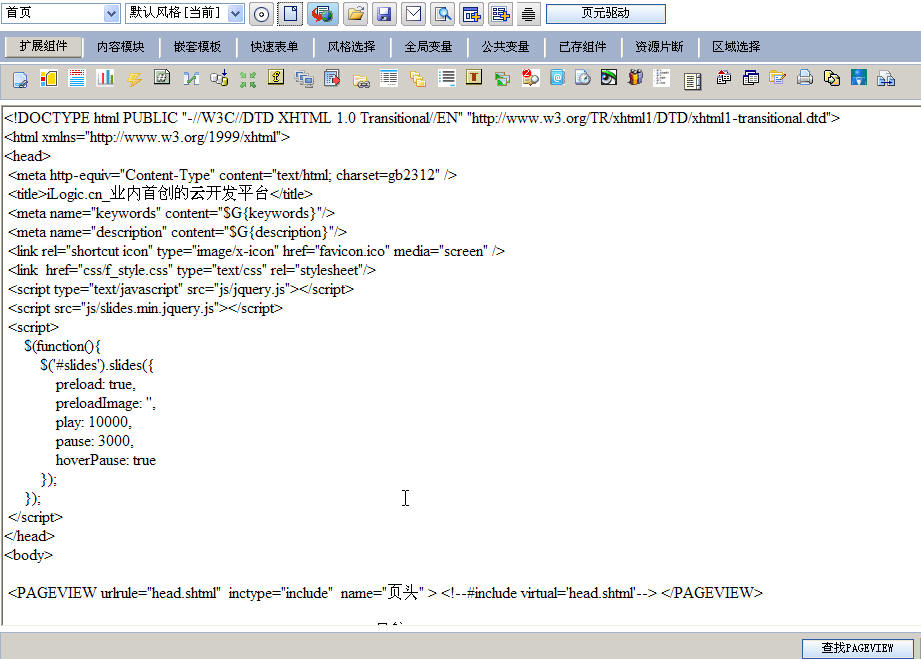Click the bar chart component icon
This screenshot has width=921, height=659.
click(x=105, y=78)
